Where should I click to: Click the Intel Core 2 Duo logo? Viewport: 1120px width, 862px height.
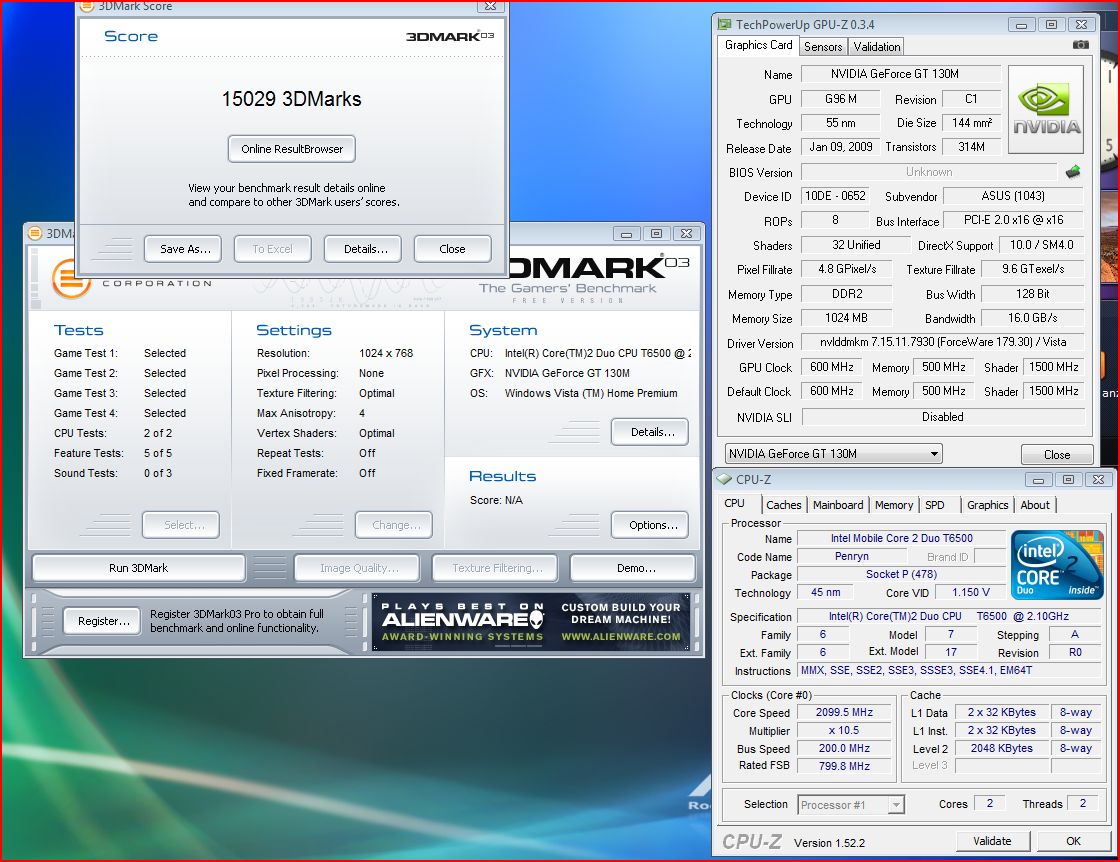(1056, 564)
